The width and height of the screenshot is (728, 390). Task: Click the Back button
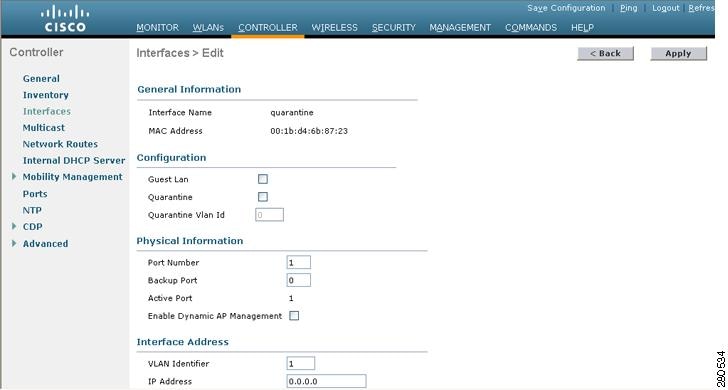pos(605,53)
